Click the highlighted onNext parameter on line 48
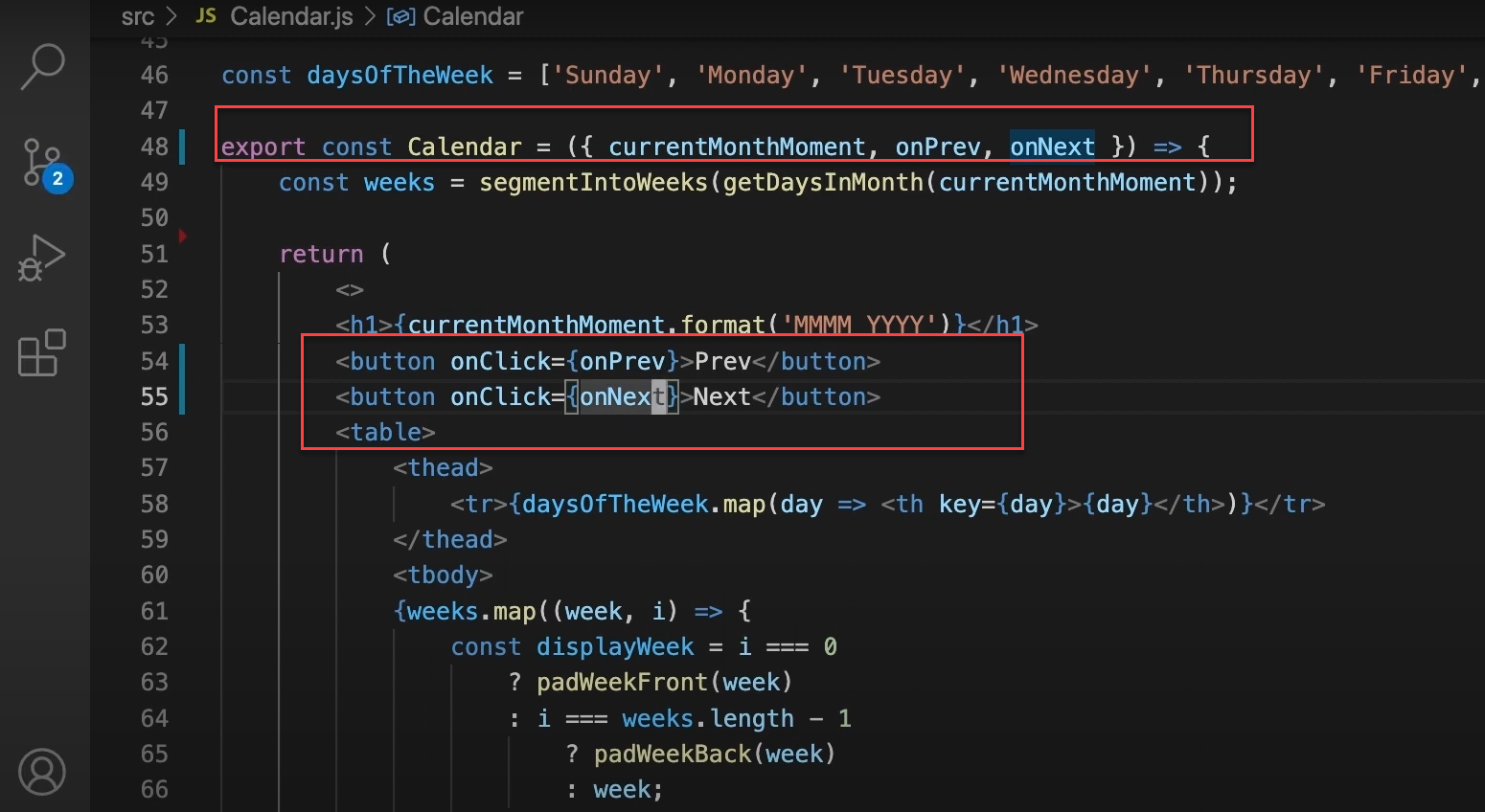1485x812 pixels. tap(1051, 146)
